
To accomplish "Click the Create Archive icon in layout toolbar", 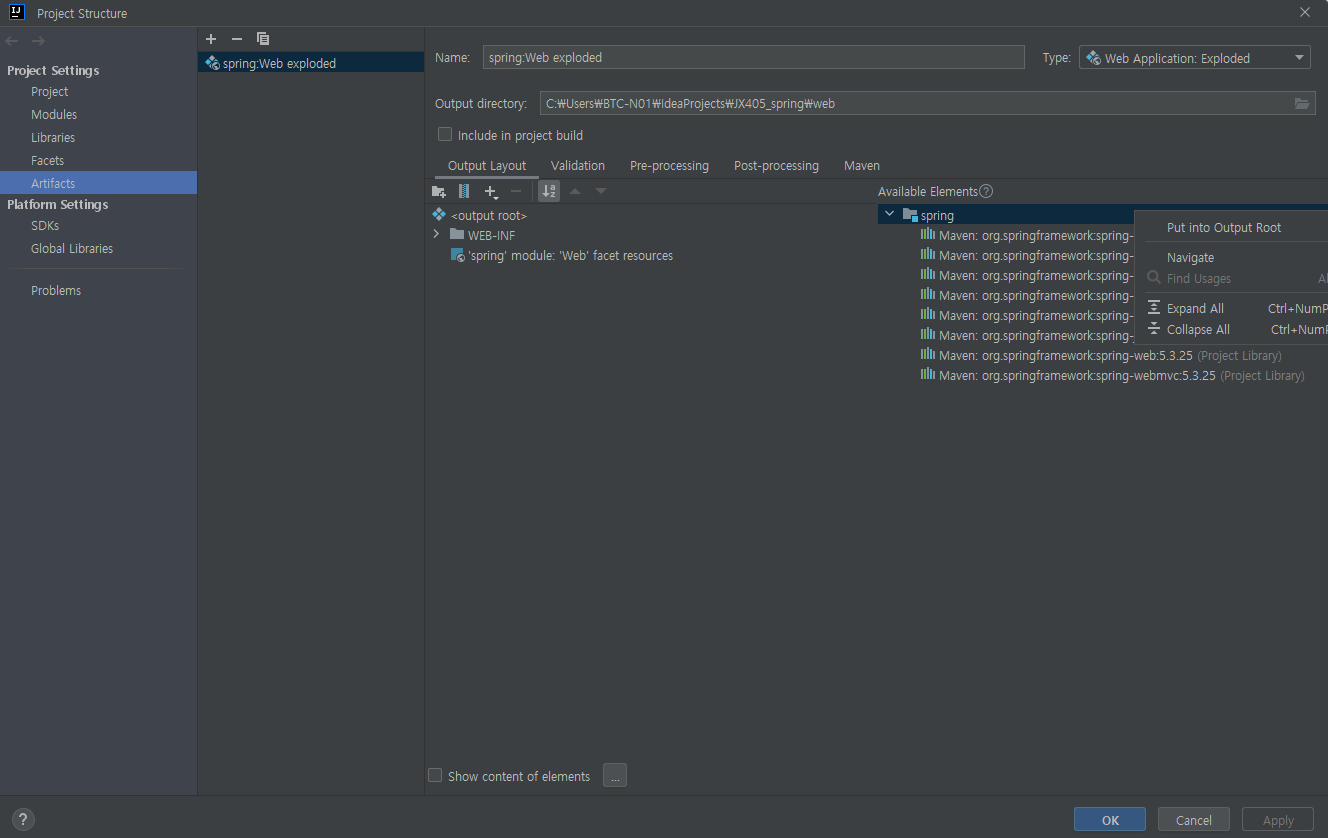I will (x=464, y=191).
